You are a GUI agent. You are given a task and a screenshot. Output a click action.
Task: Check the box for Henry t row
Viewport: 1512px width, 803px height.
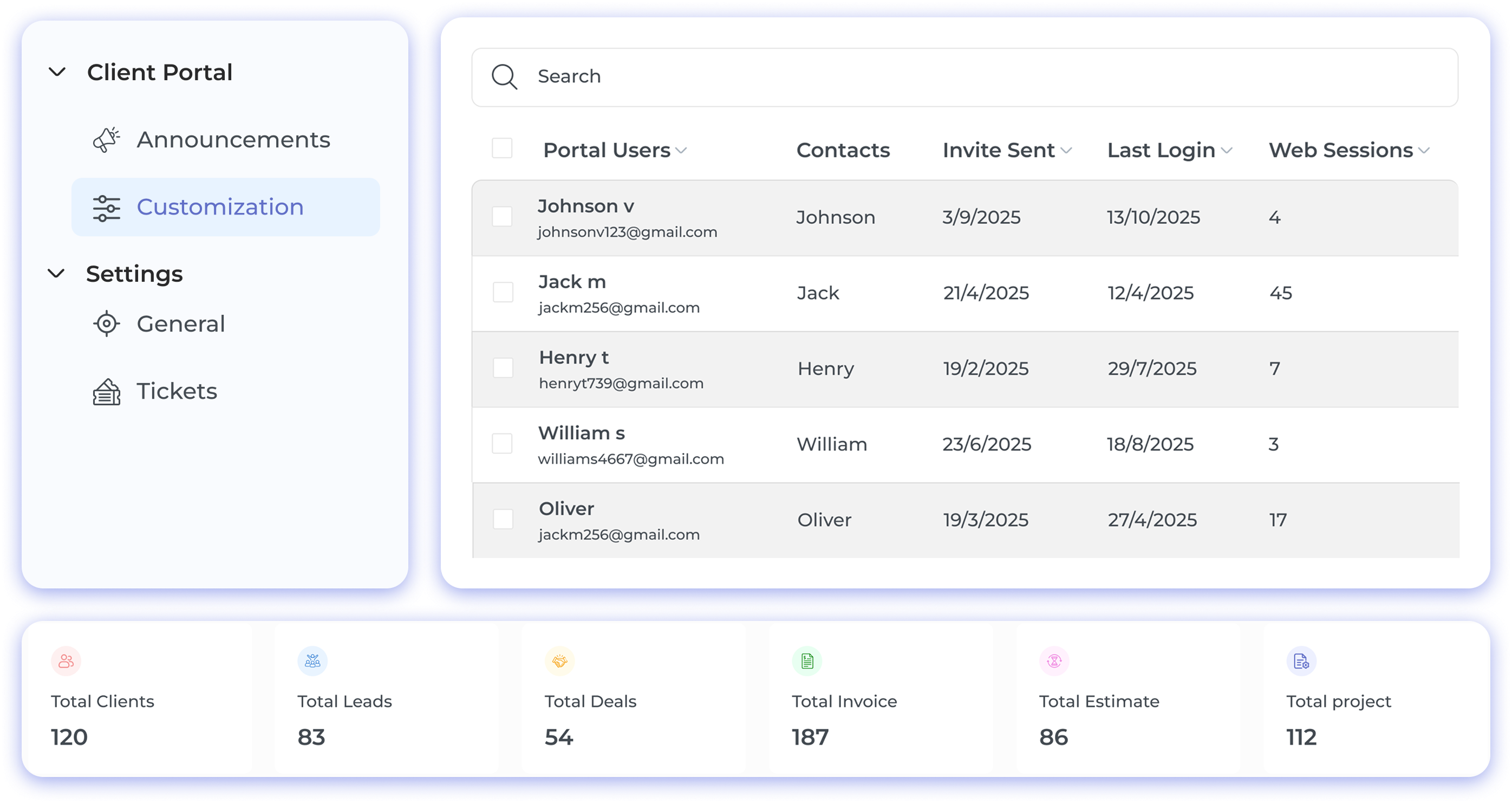[503, 368]
